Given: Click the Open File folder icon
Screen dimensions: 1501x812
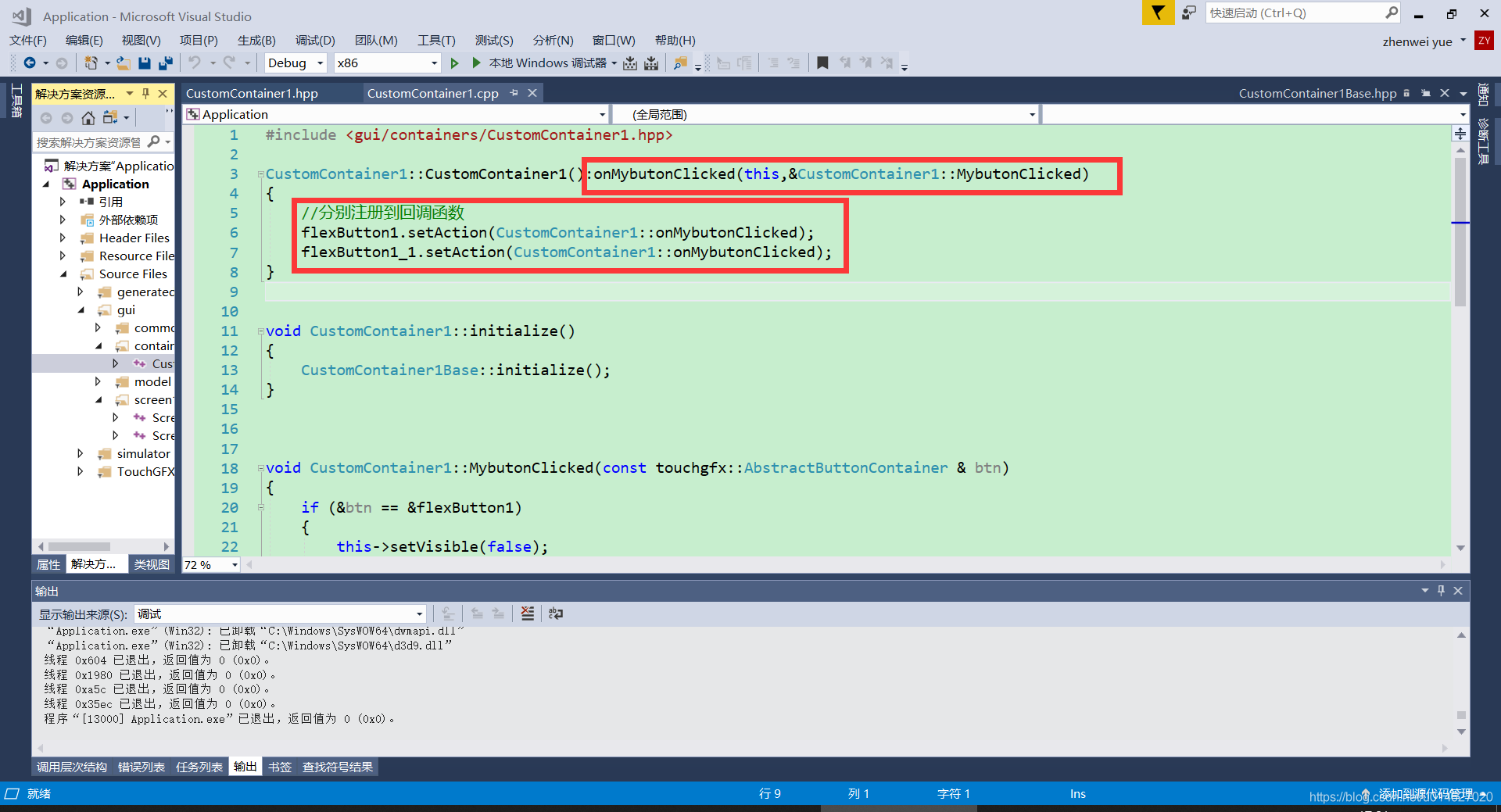Looking at the screenshot, I should pos(124,63).
